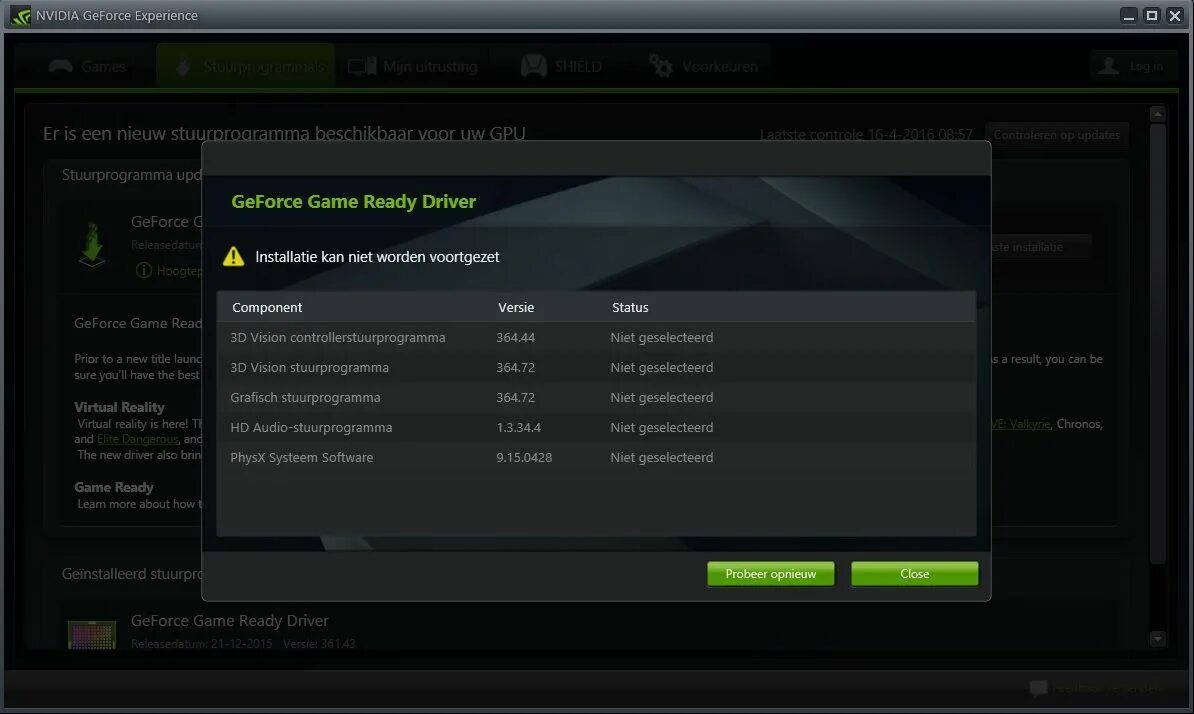Image resolution: width=1194 pixels, height=714 pixels.
Task: Click version 1.3.34.4 cell
Action: point(519,427)
